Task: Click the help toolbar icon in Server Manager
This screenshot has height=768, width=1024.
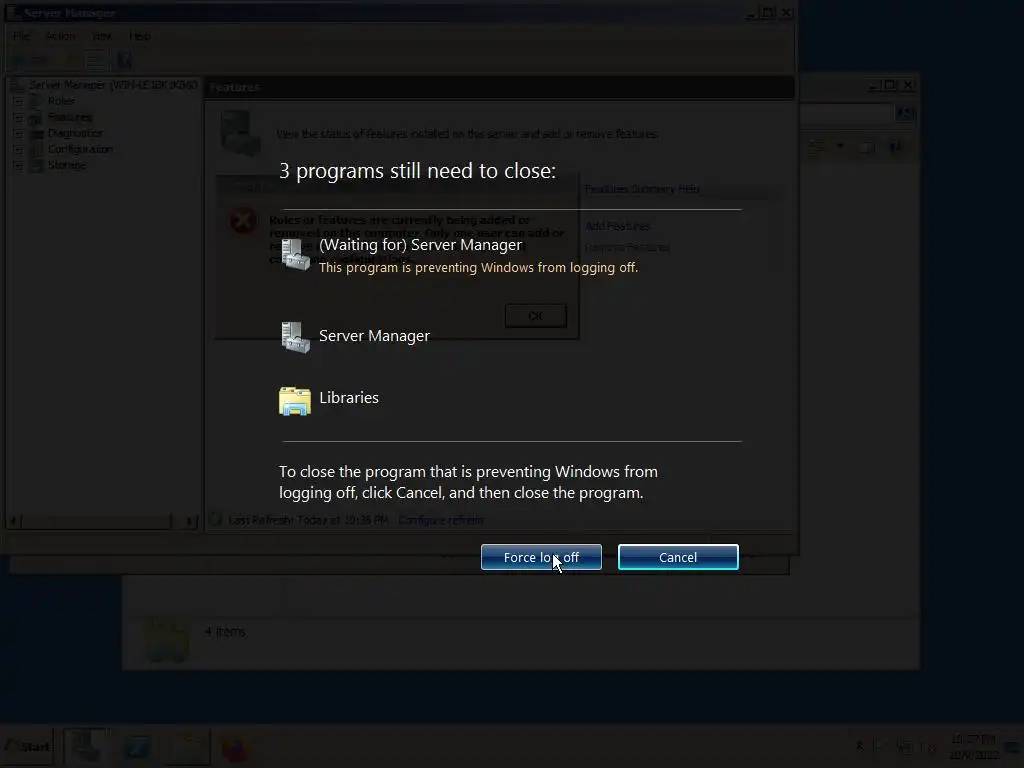Action: click(124, 61)
